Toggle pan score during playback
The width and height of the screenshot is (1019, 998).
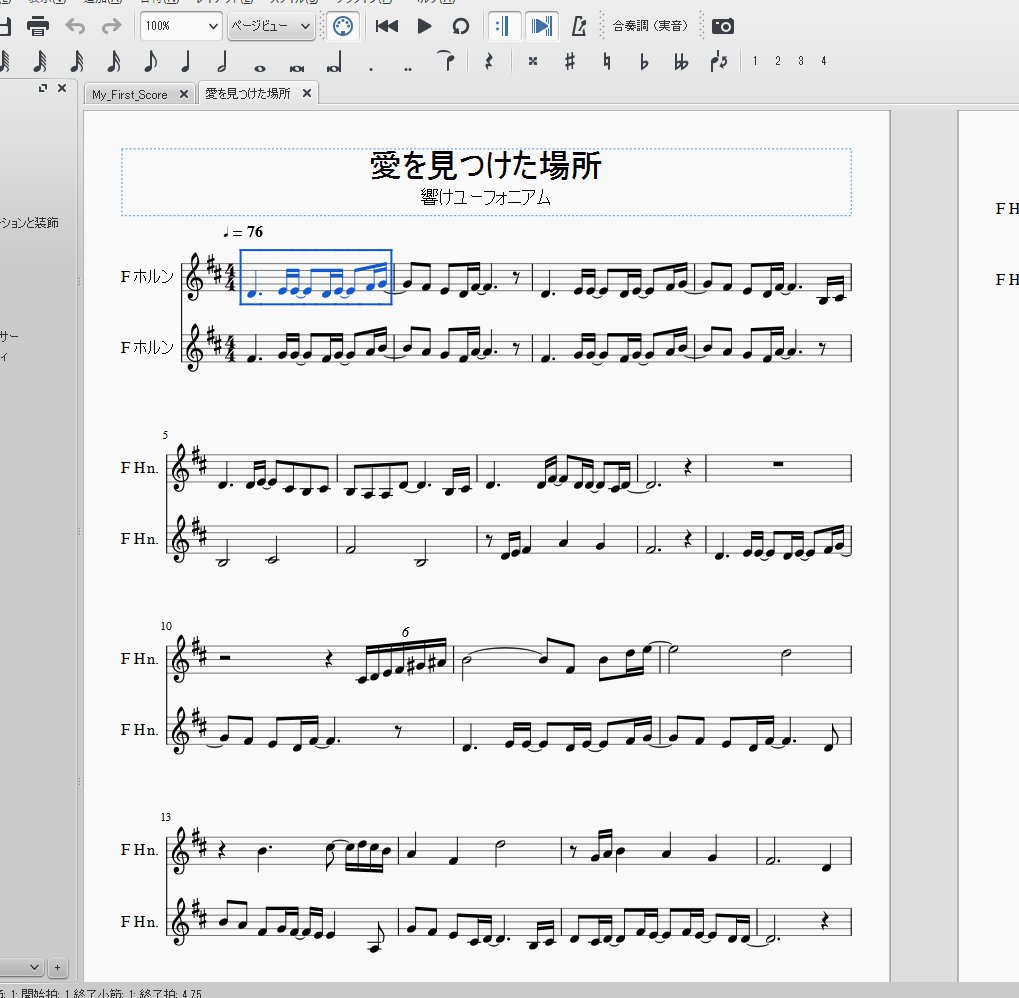click(541, 26)
